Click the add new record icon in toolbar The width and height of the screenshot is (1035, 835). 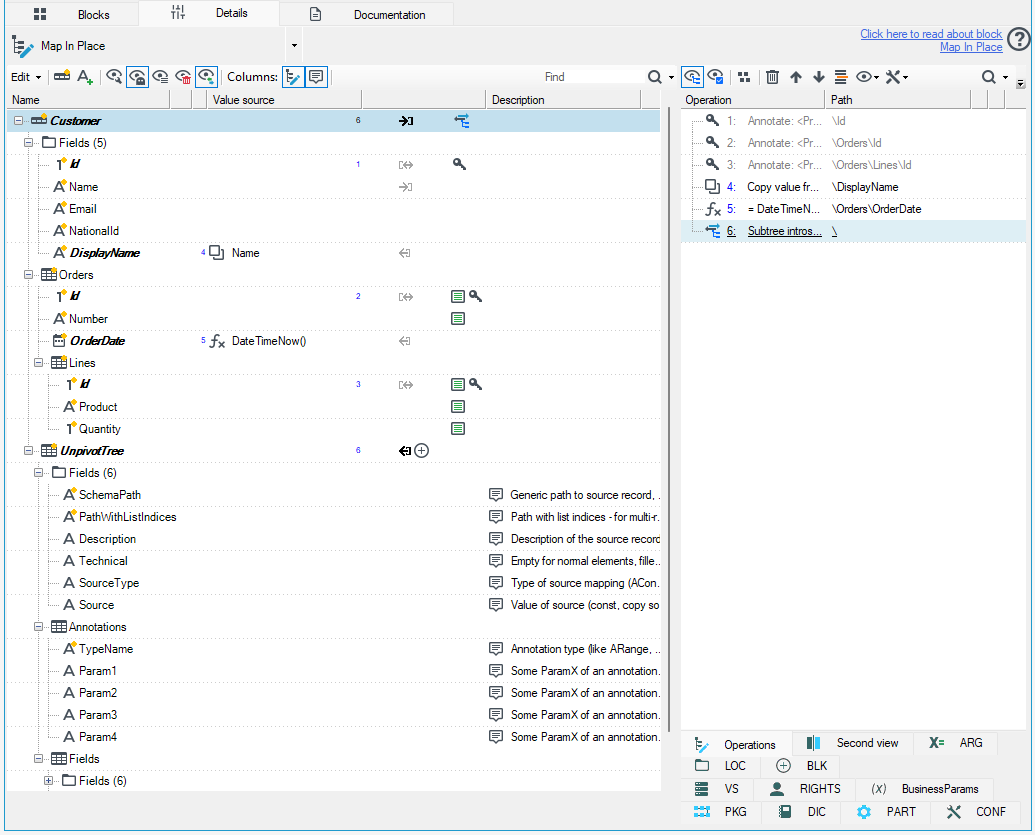[61, 77]
